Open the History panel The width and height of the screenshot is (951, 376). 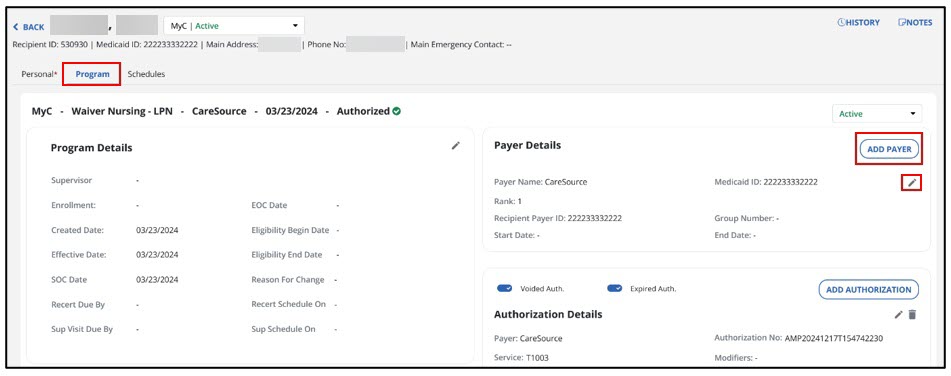[858, 22]
